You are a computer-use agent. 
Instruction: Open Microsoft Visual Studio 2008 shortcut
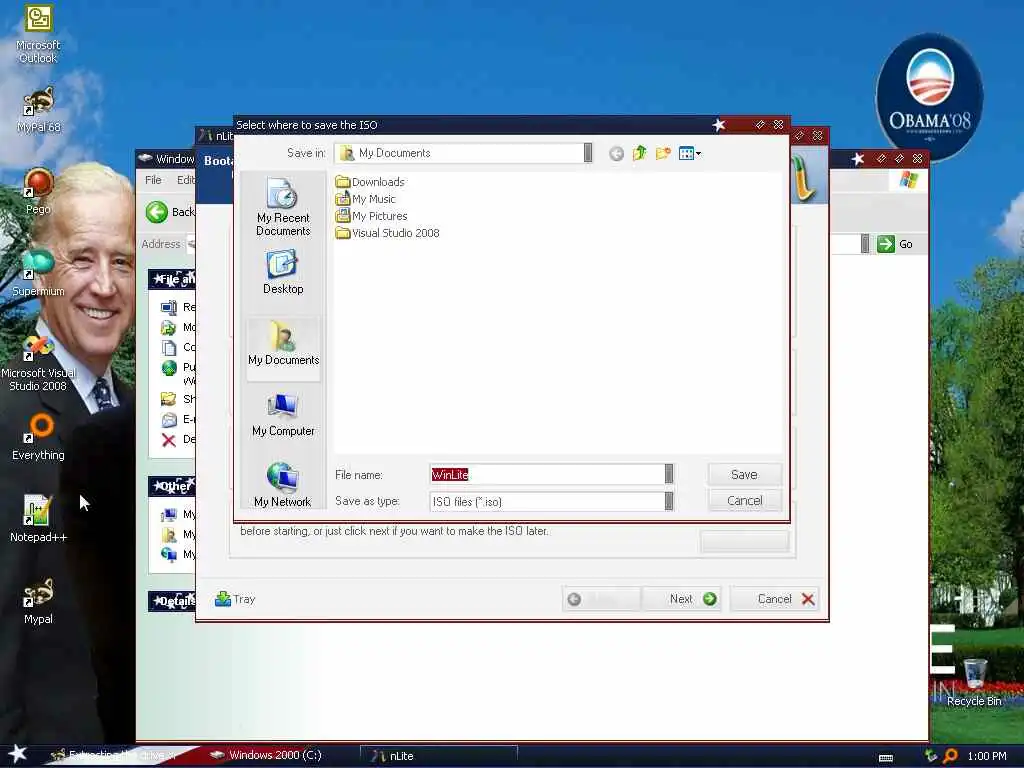point(38,362)
